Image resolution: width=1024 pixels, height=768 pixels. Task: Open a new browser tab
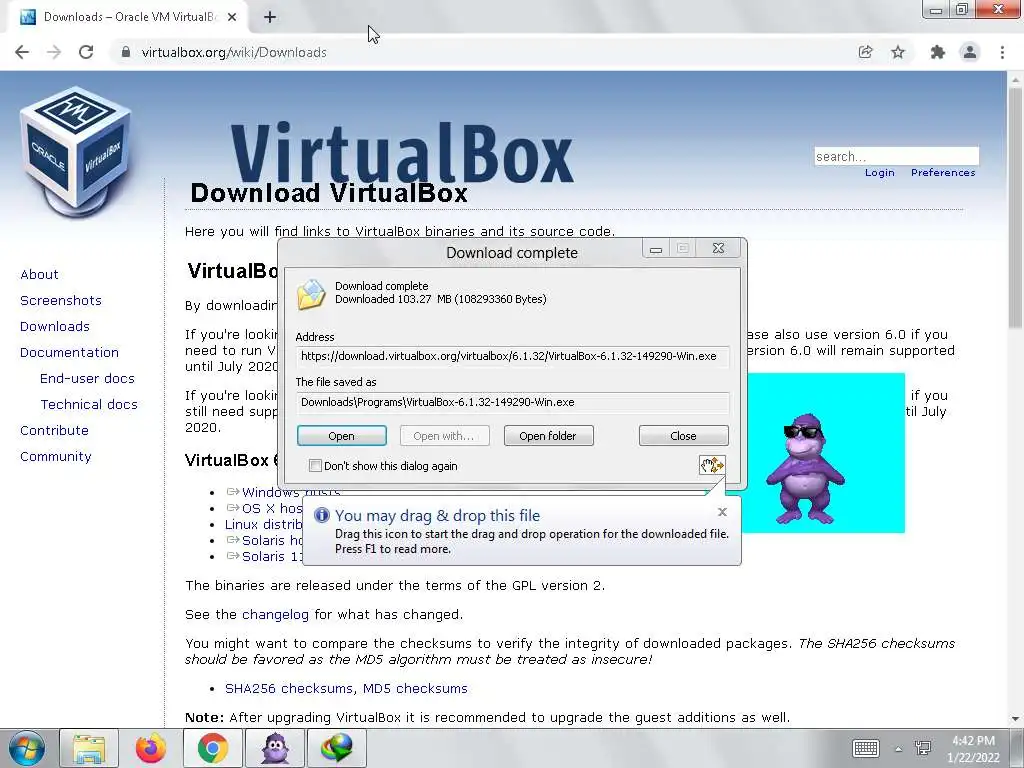[x=270, y=17]
